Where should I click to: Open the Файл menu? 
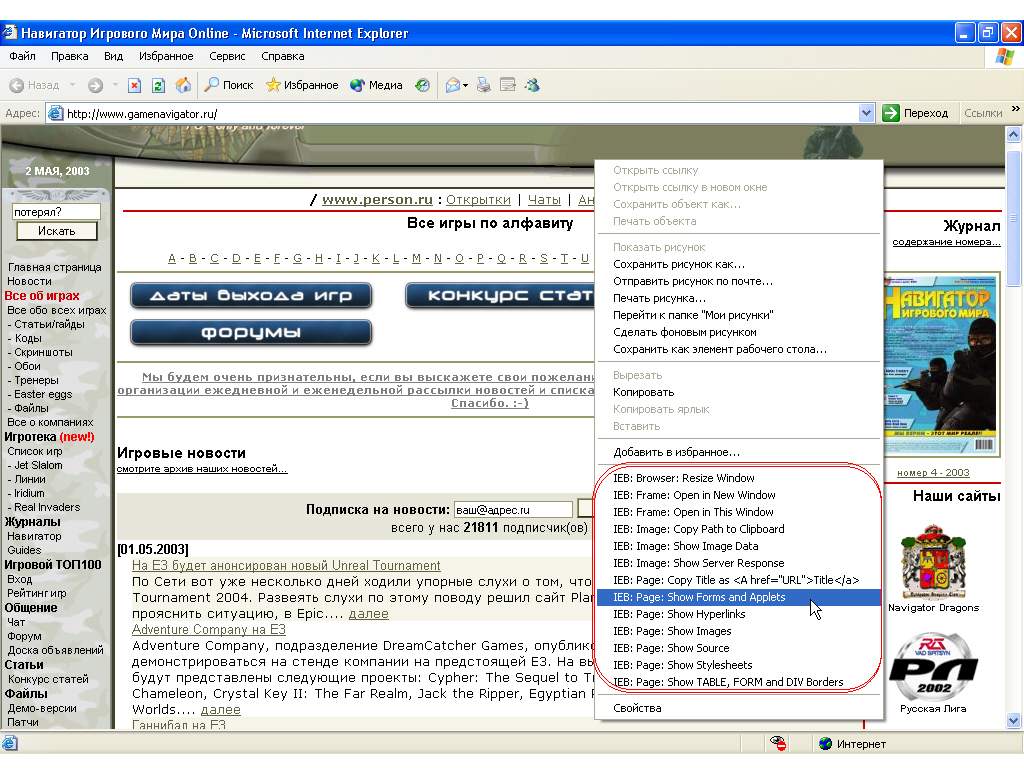pos(22,56)
